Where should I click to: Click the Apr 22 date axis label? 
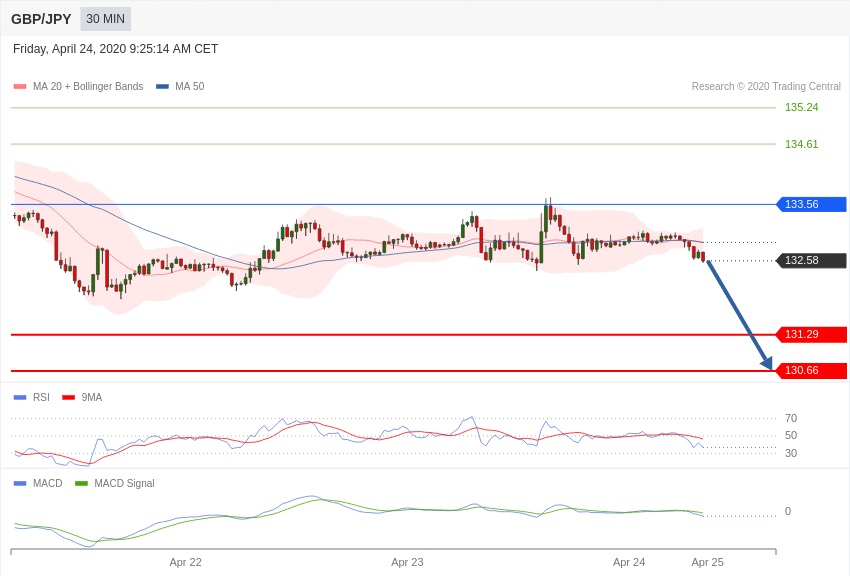tap(185, 562)
